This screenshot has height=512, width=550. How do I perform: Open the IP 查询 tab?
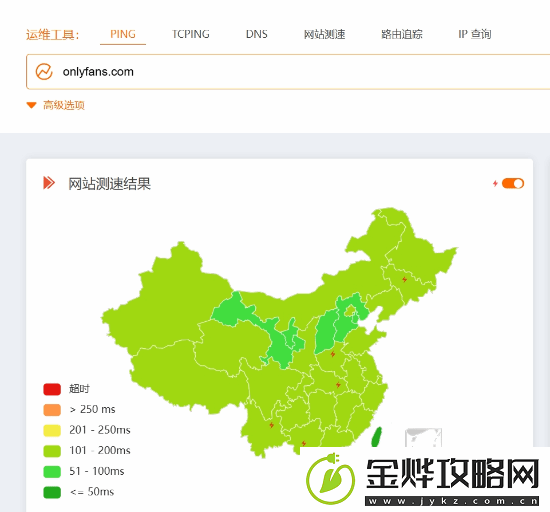point(475,34)
